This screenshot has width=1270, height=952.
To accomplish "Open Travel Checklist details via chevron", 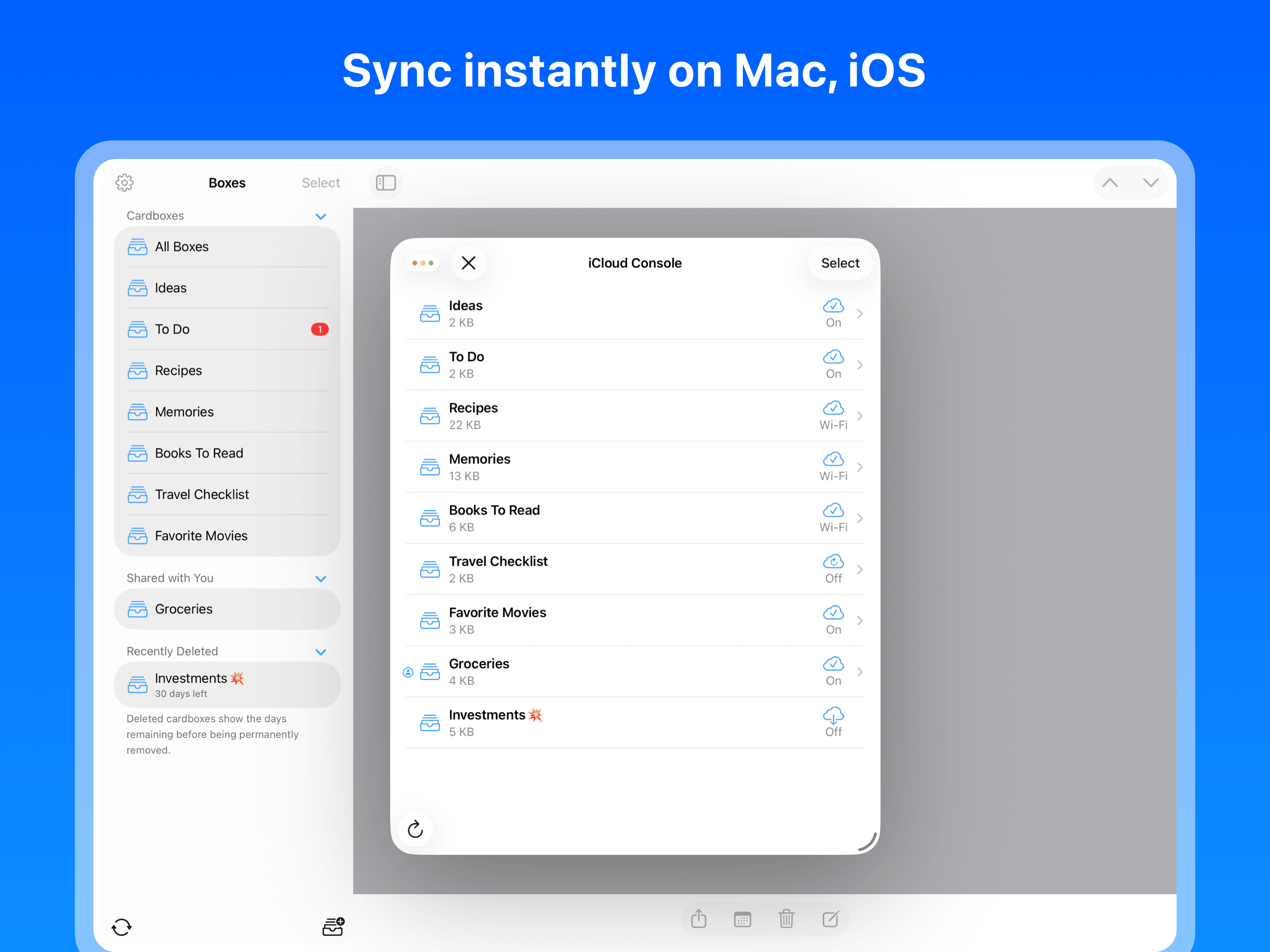I will pos(860,569).
